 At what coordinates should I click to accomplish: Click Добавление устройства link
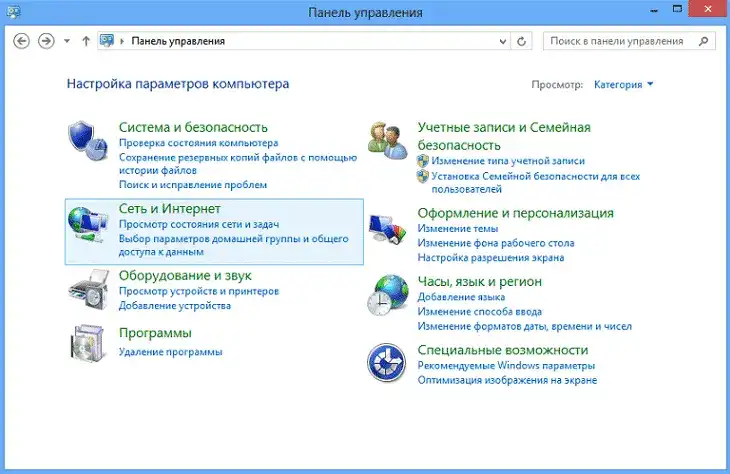175,306
